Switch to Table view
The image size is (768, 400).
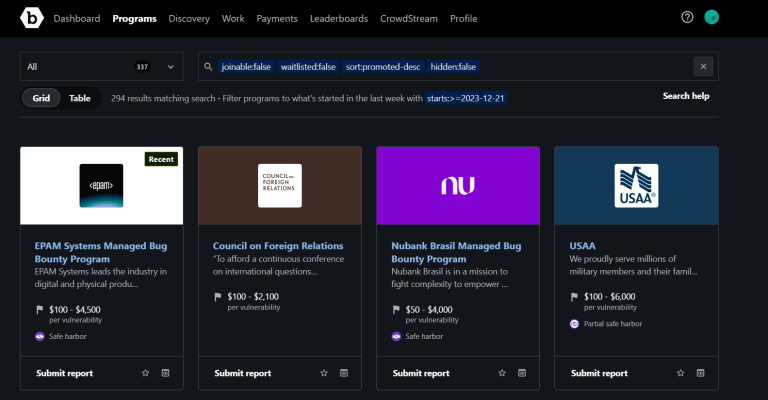80,98
